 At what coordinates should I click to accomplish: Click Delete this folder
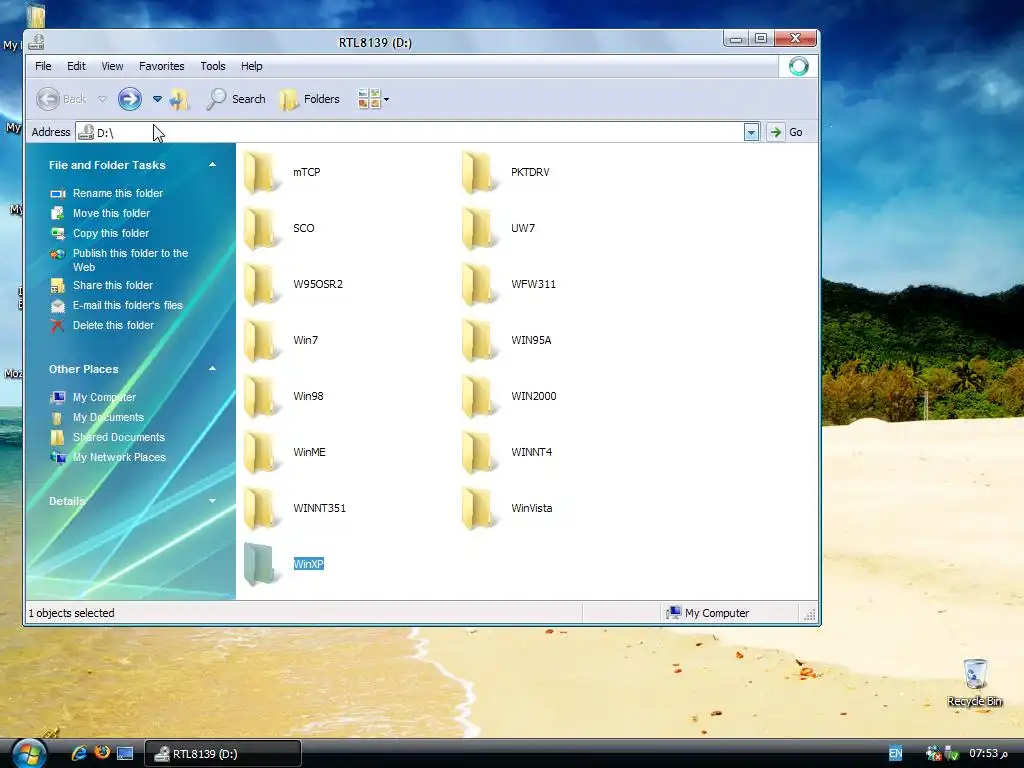[113, 325]
